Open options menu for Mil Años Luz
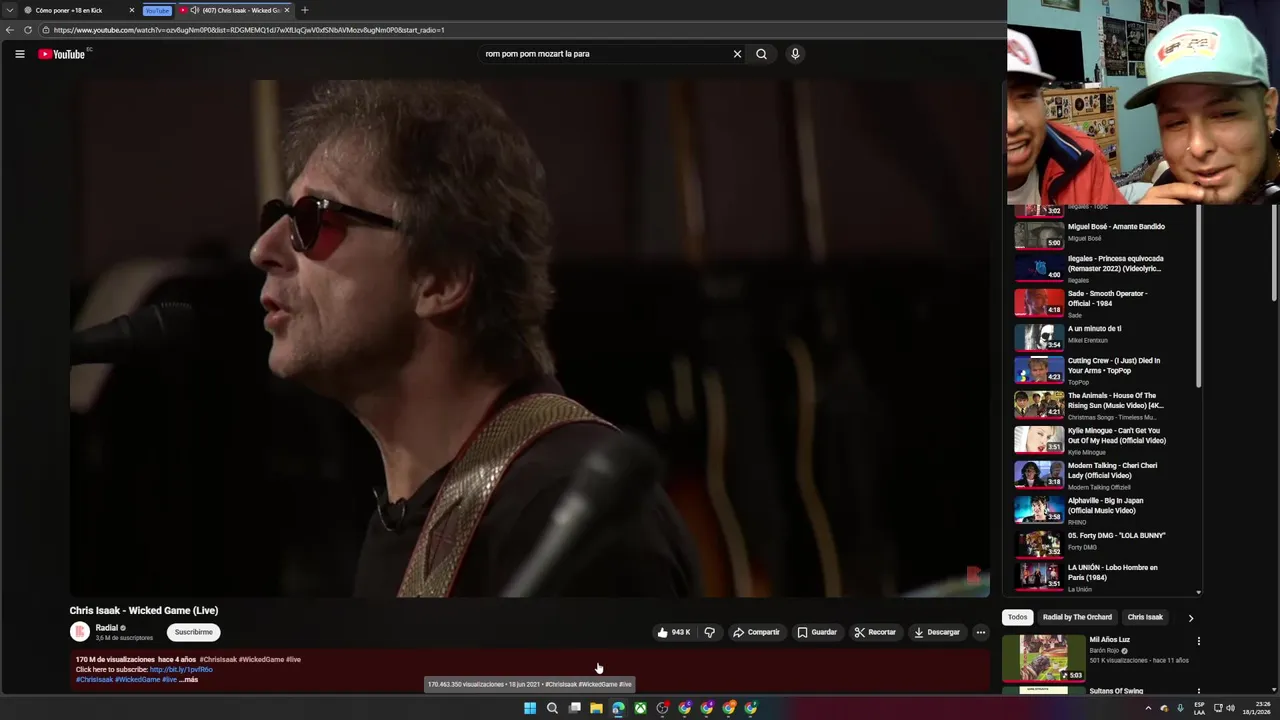This screenshot has width=1280, height=720. 1198,641
